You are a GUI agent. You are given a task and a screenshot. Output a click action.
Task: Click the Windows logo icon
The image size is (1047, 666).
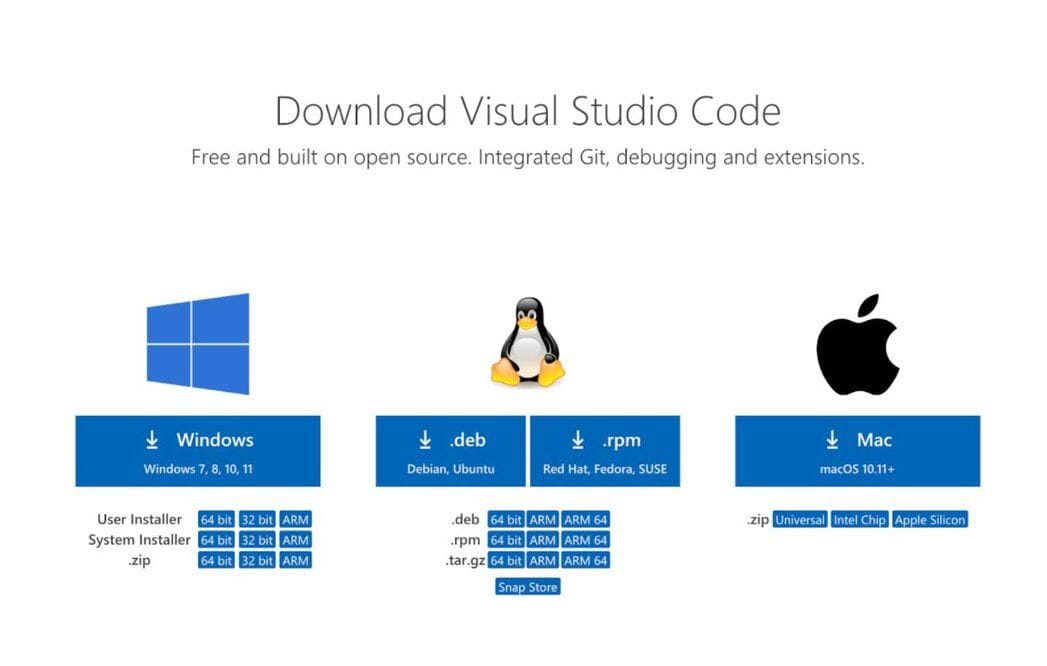tap(199, 342)
